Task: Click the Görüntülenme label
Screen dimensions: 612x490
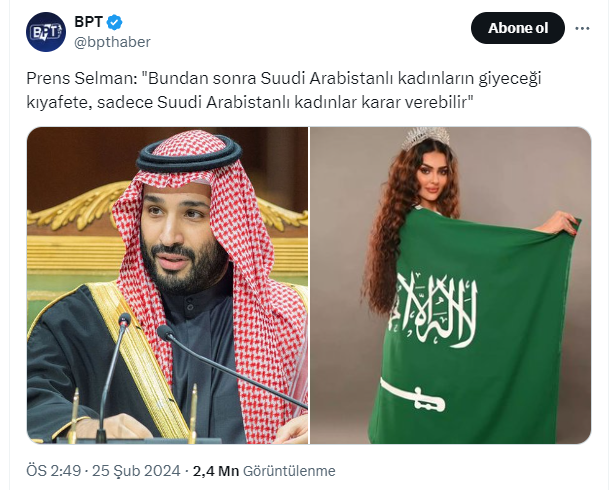Action: (289, 471)
